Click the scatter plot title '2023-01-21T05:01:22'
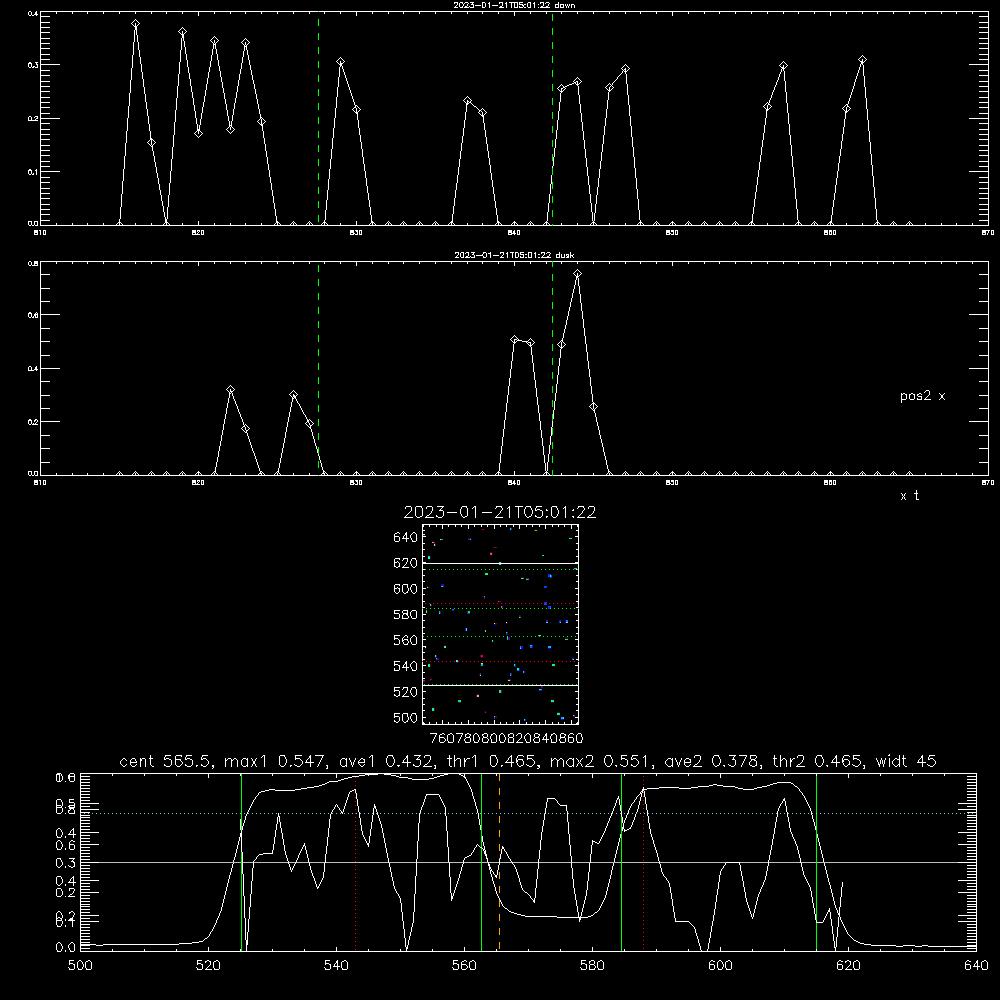 click(x=500, y=512)
